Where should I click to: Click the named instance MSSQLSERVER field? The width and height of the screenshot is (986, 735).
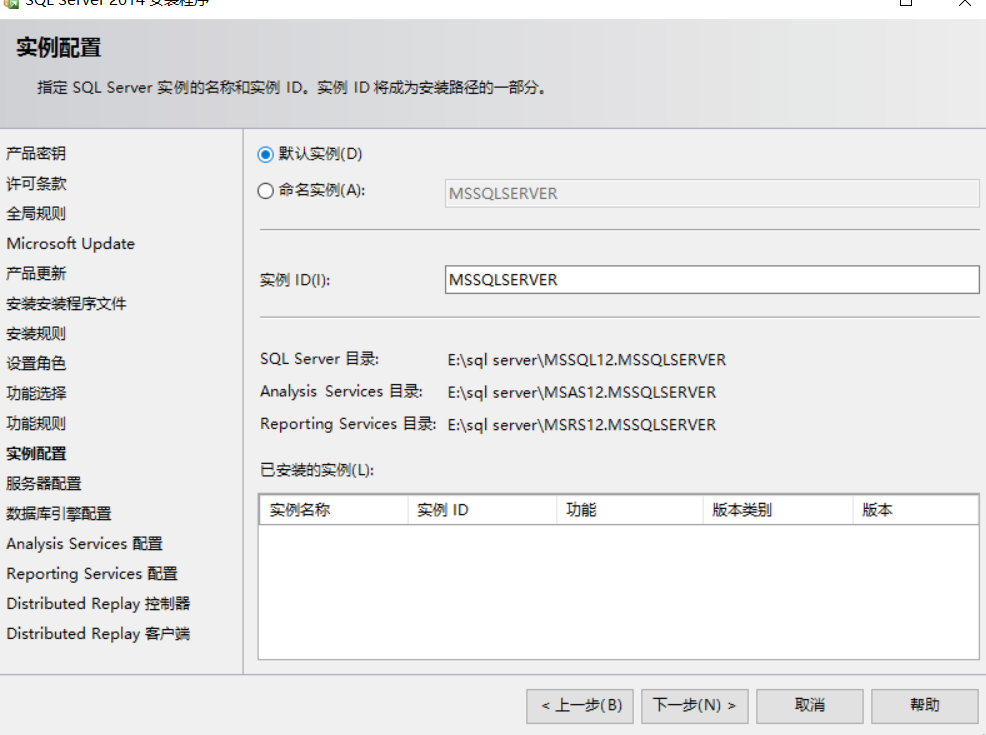click(712, 194)
